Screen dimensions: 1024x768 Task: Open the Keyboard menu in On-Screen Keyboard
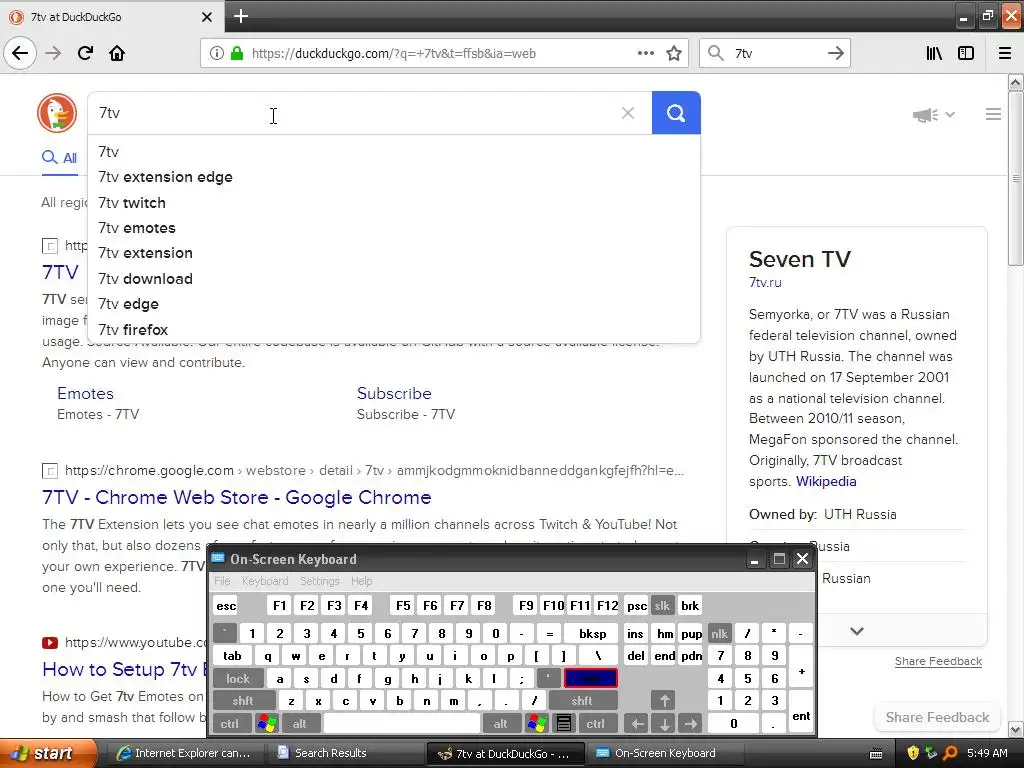(x=264, y=581)
